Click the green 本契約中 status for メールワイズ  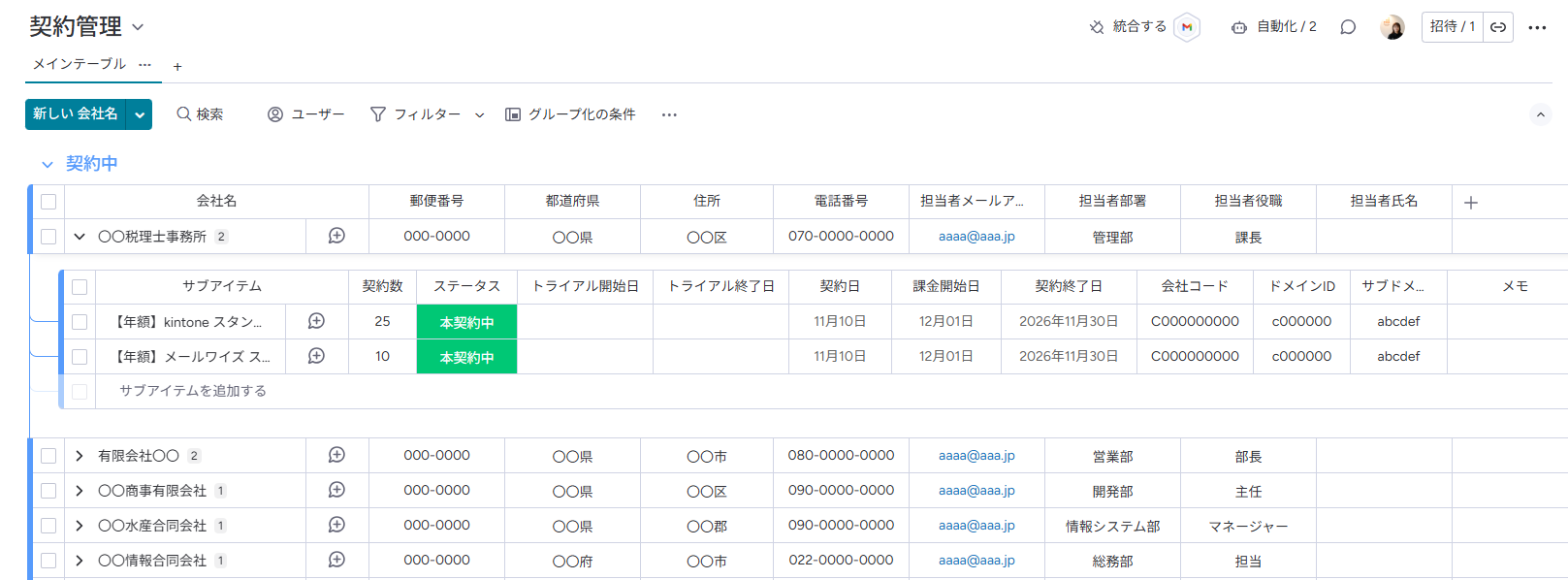pyautogui.click(x=466, y=357)
